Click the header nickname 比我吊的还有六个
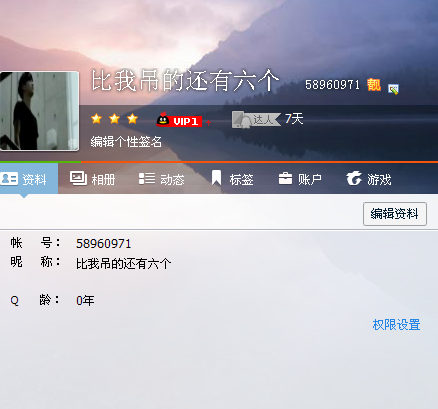 point(185,80)
